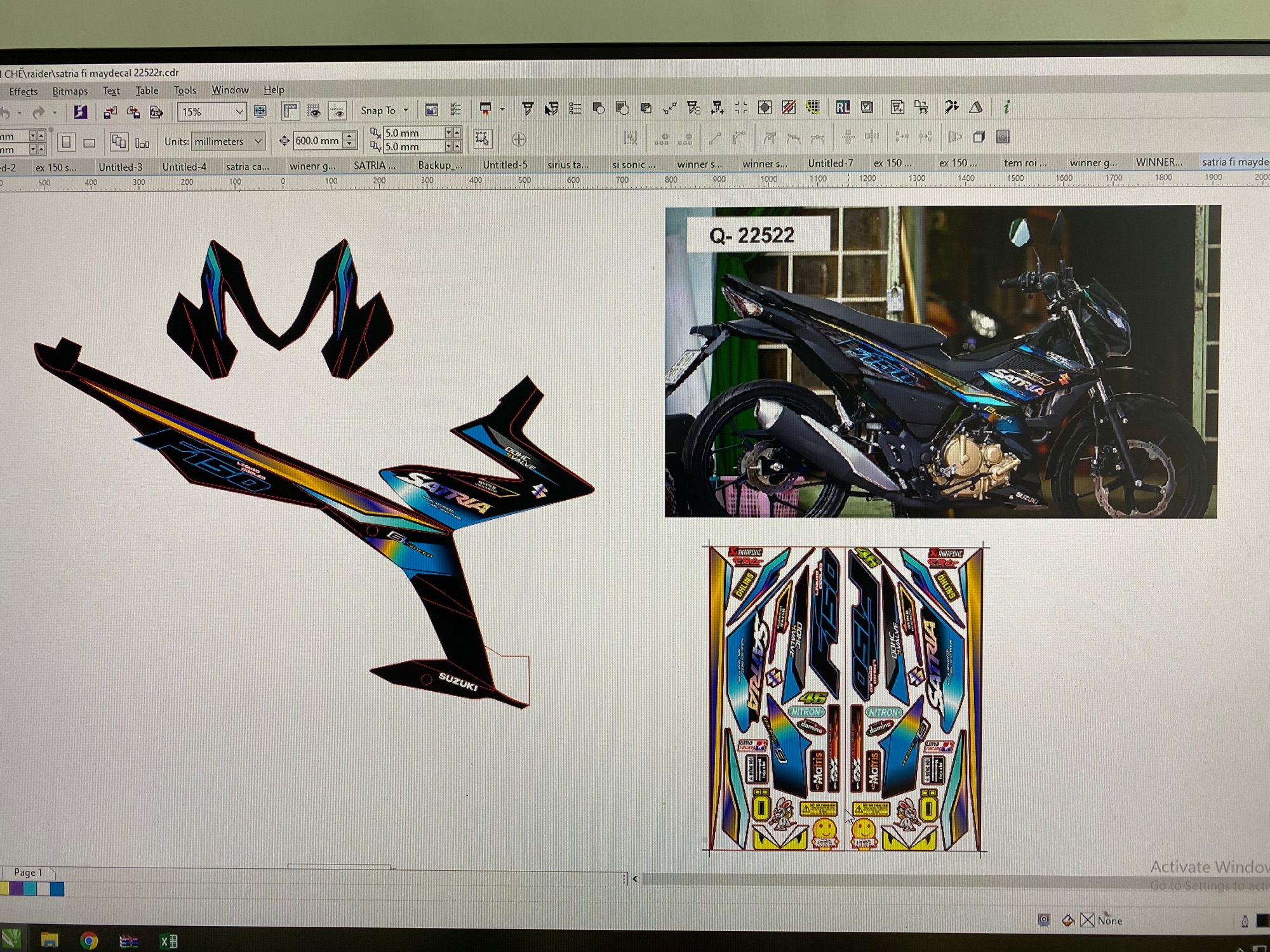Screen dimensions: 1270x952
Task: Click the triangle shape icon in toolbar
Action: pos(976,107)
